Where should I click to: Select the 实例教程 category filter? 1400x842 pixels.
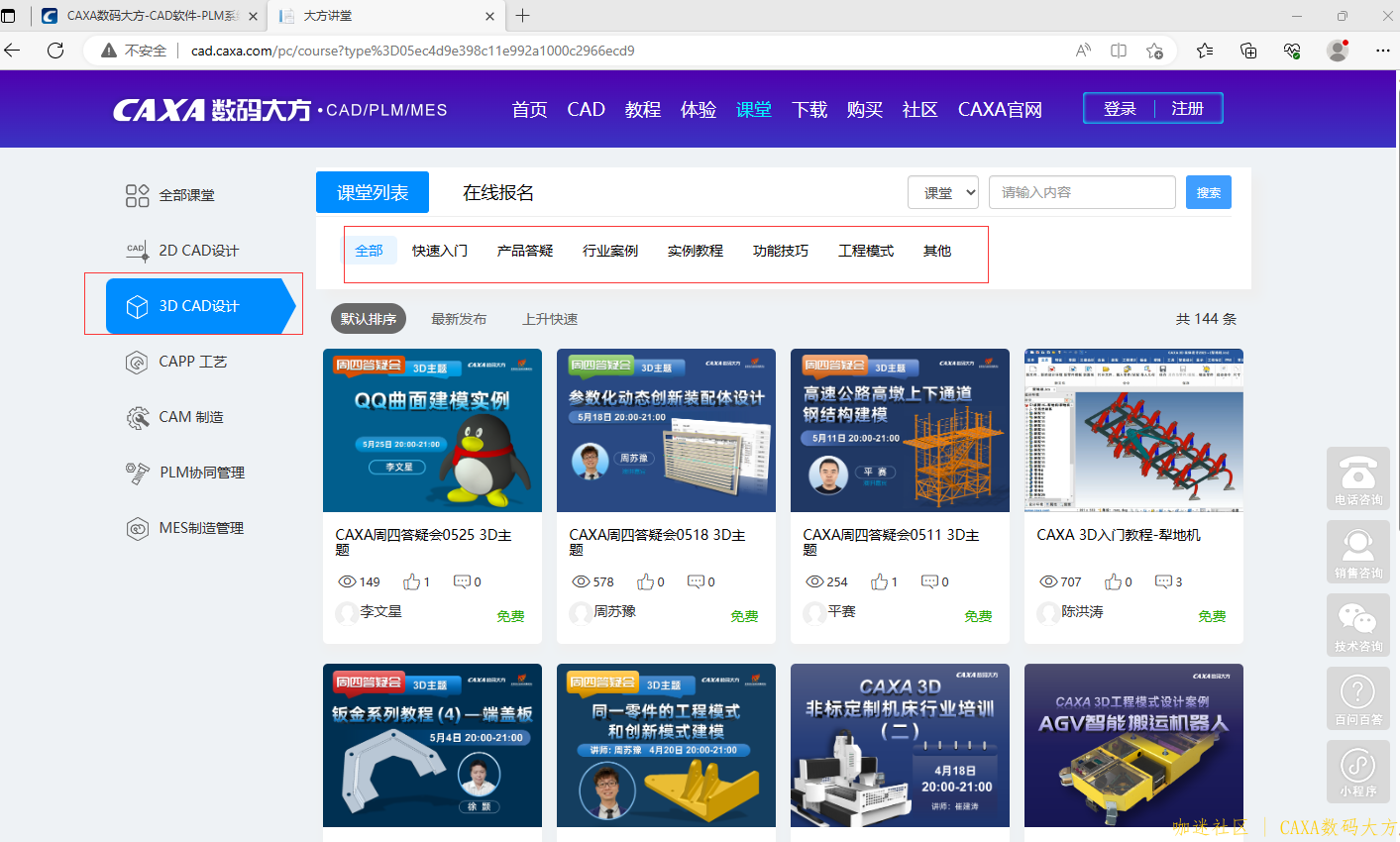(x=696, y=251)
